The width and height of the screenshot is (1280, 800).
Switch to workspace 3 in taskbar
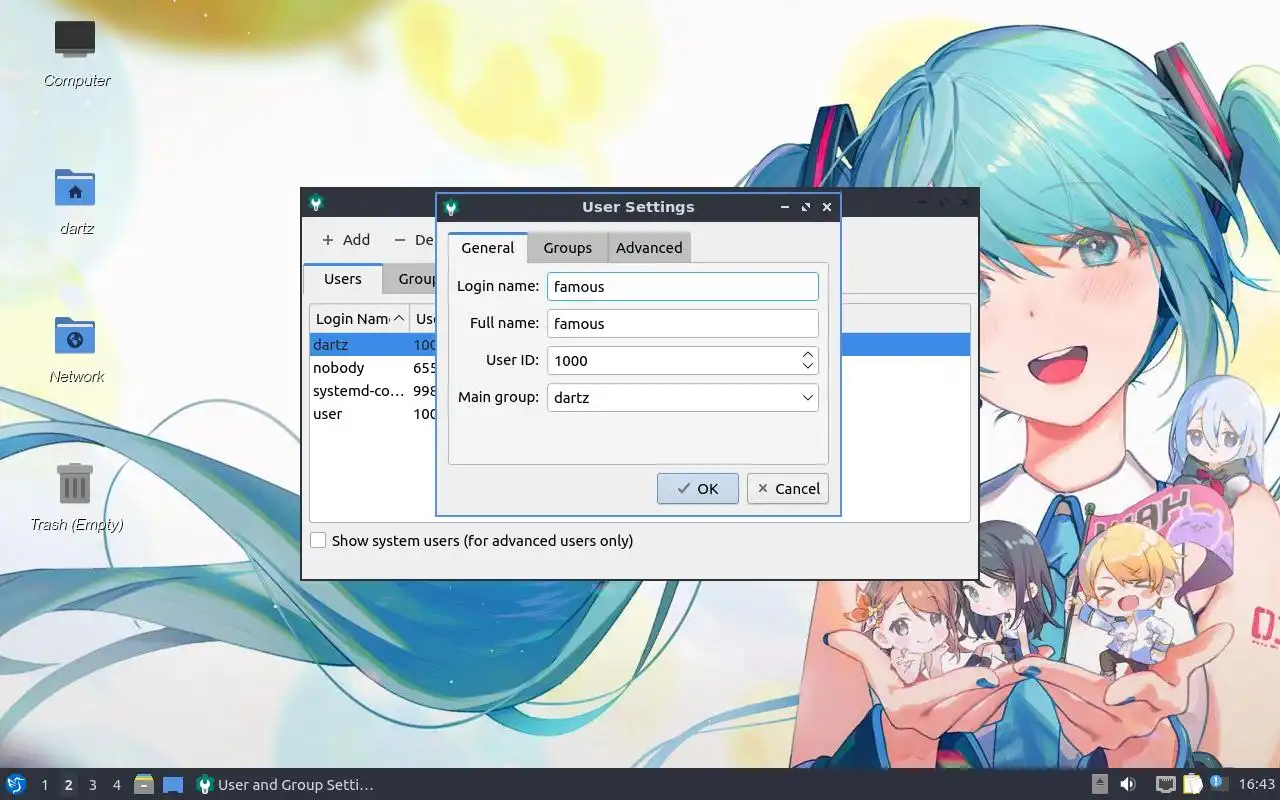93,785
